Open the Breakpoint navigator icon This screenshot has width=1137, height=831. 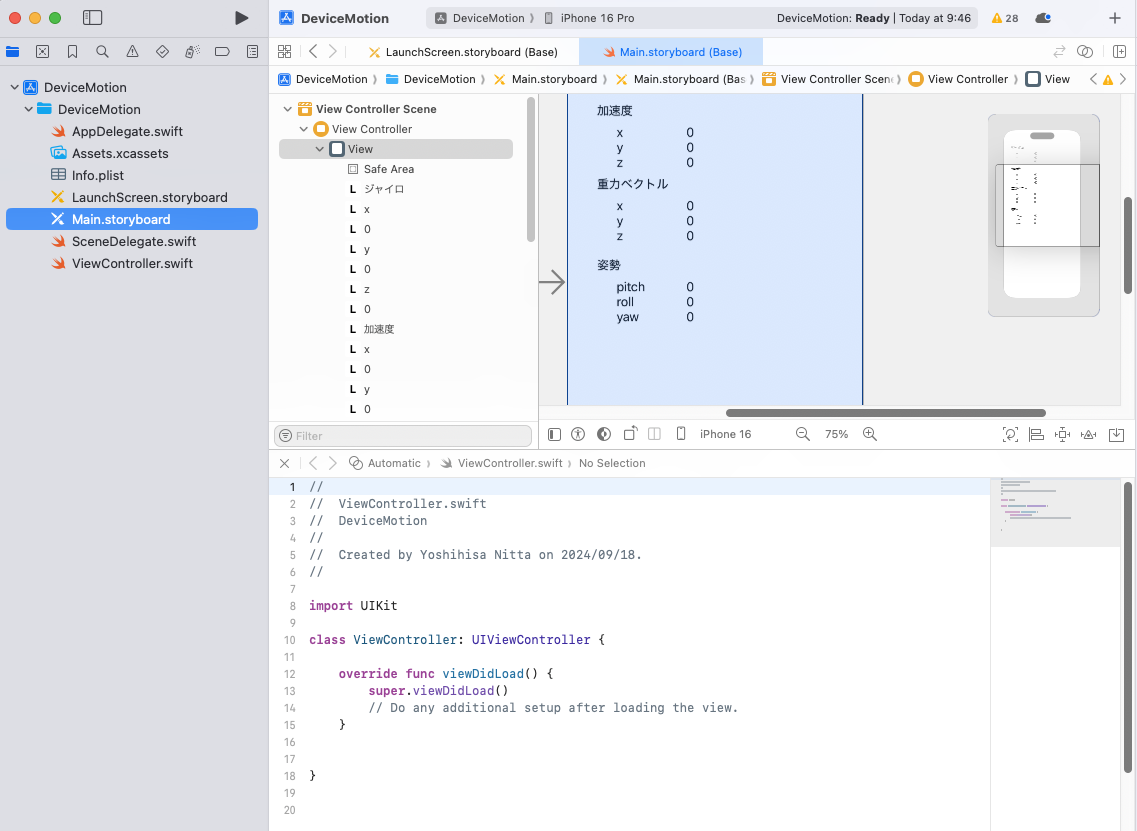coord(223,52)
